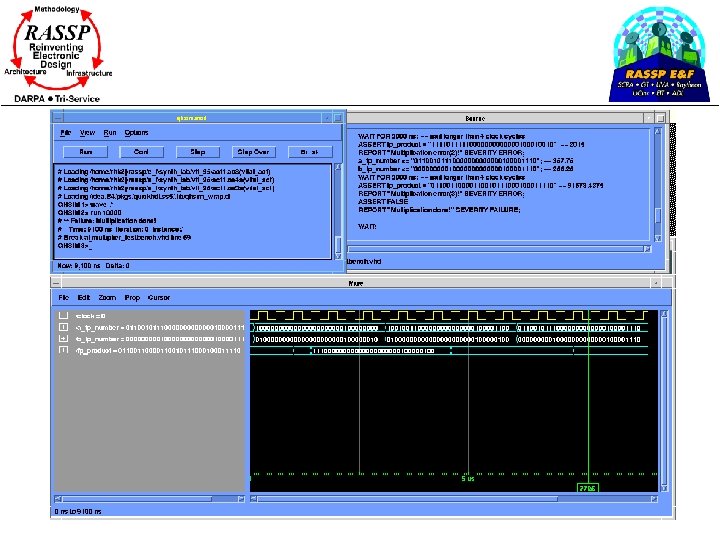Click the Step Over button
Image resolution: width=720 pixels, height=540 pixels.
pyautogui.click(x=253, y=152)
